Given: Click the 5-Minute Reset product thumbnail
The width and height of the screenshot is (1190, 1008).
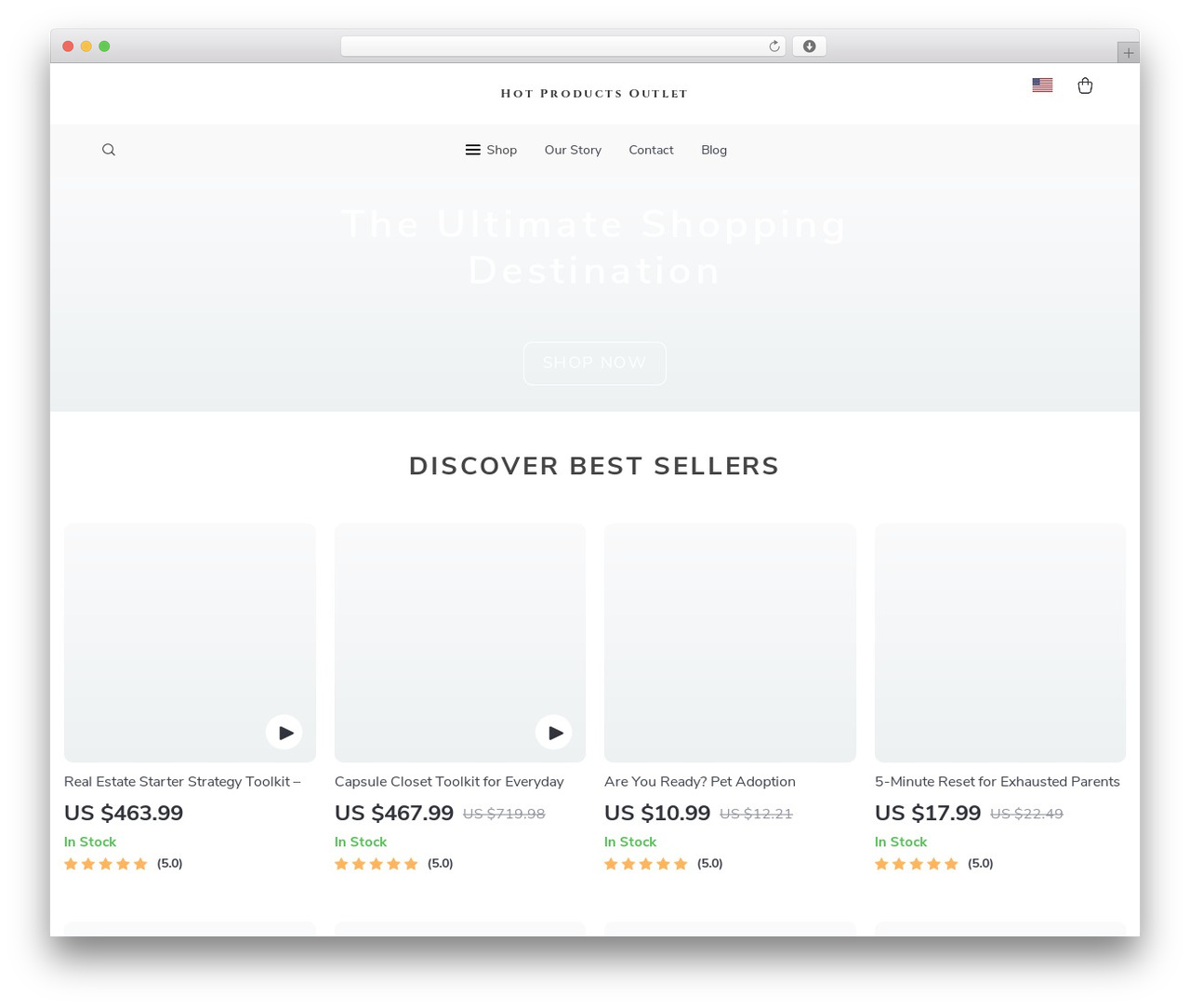Looking at the screenshot, I should point(1000,643).
